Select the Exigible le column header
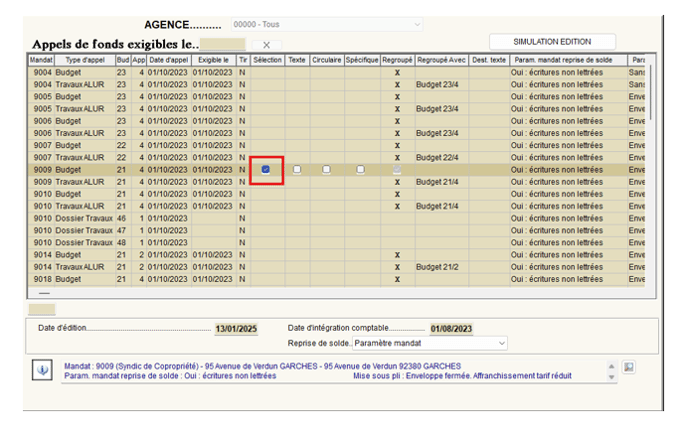The width and height of the screenshot is (688, 437). 212,61
